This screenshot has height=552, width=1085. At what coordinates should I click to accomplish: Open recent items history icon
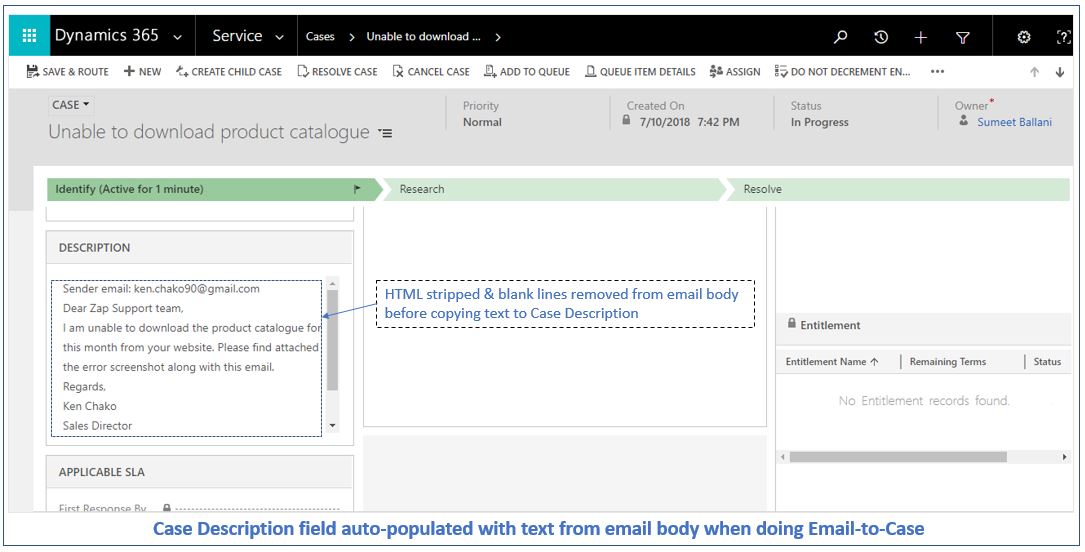881,37
